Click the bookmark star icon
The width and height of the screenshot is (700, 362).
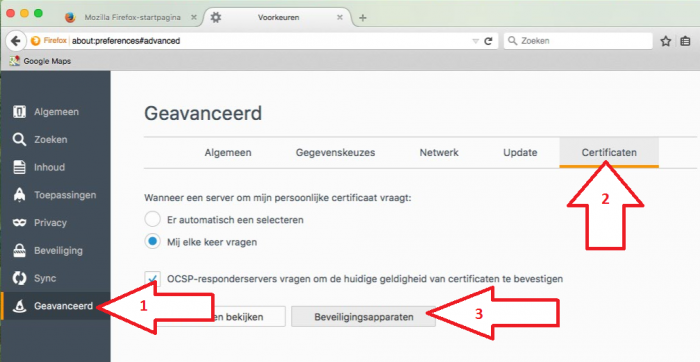(666, 41)
